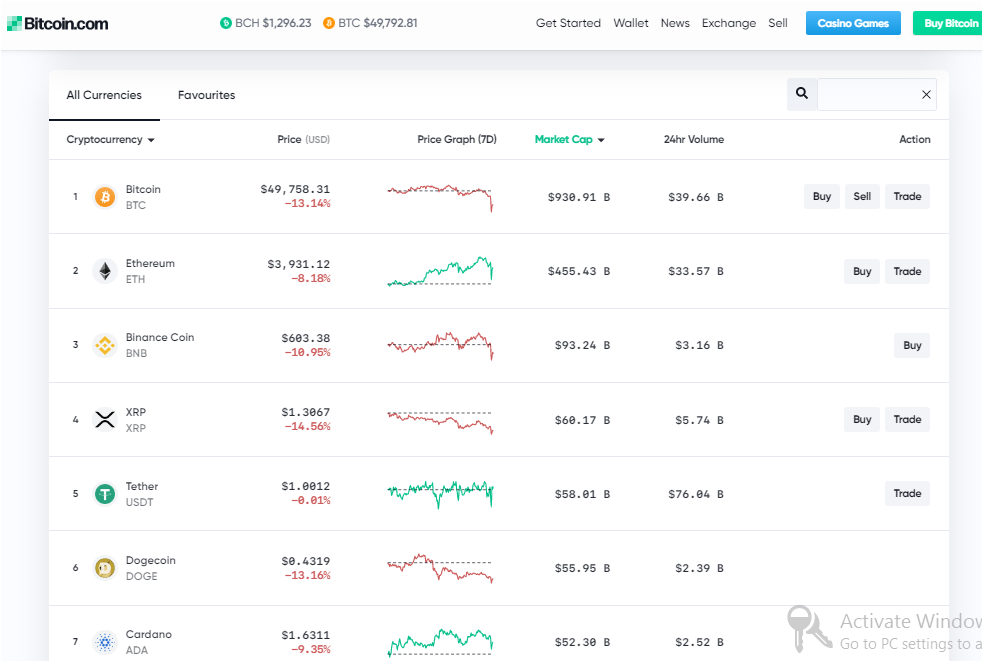Open Get Started menu item
This screenshot has height=662, width=983.
click(568, 23)
